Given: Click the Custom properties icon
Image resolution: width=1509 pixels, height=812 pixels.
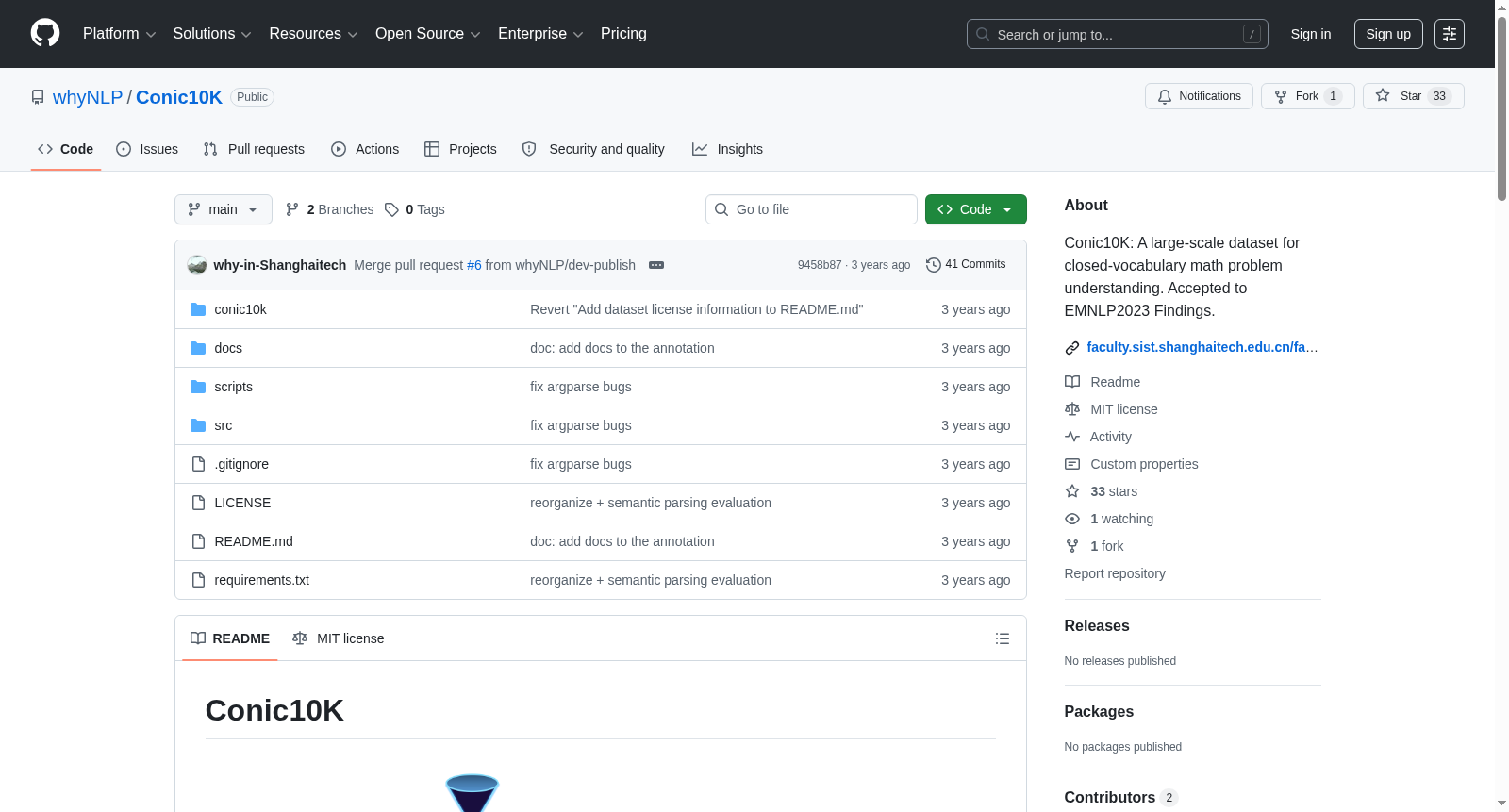Looking at the screenshot, I should (1072, 464).
